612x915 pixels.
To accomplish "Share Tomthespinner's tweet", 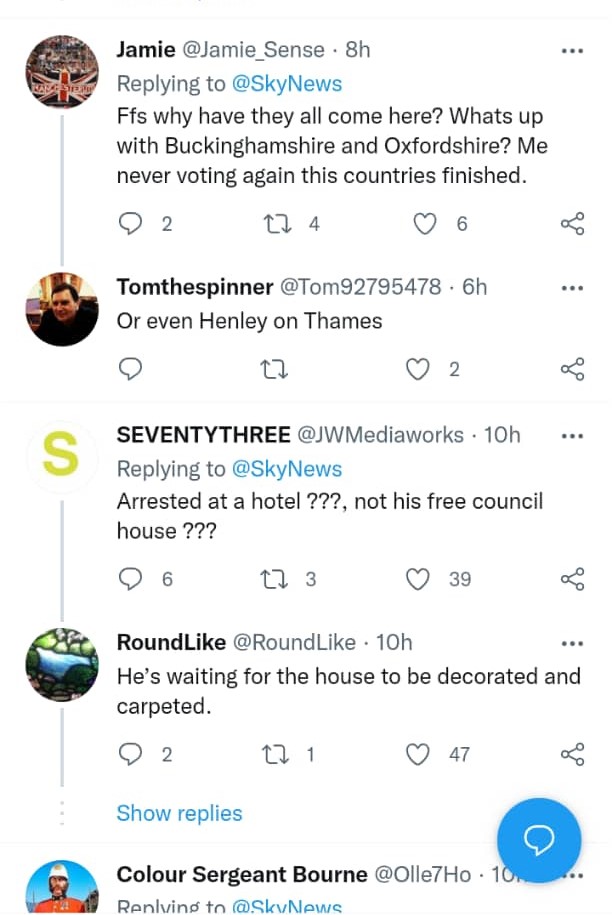I will click(x=573, y=370).
